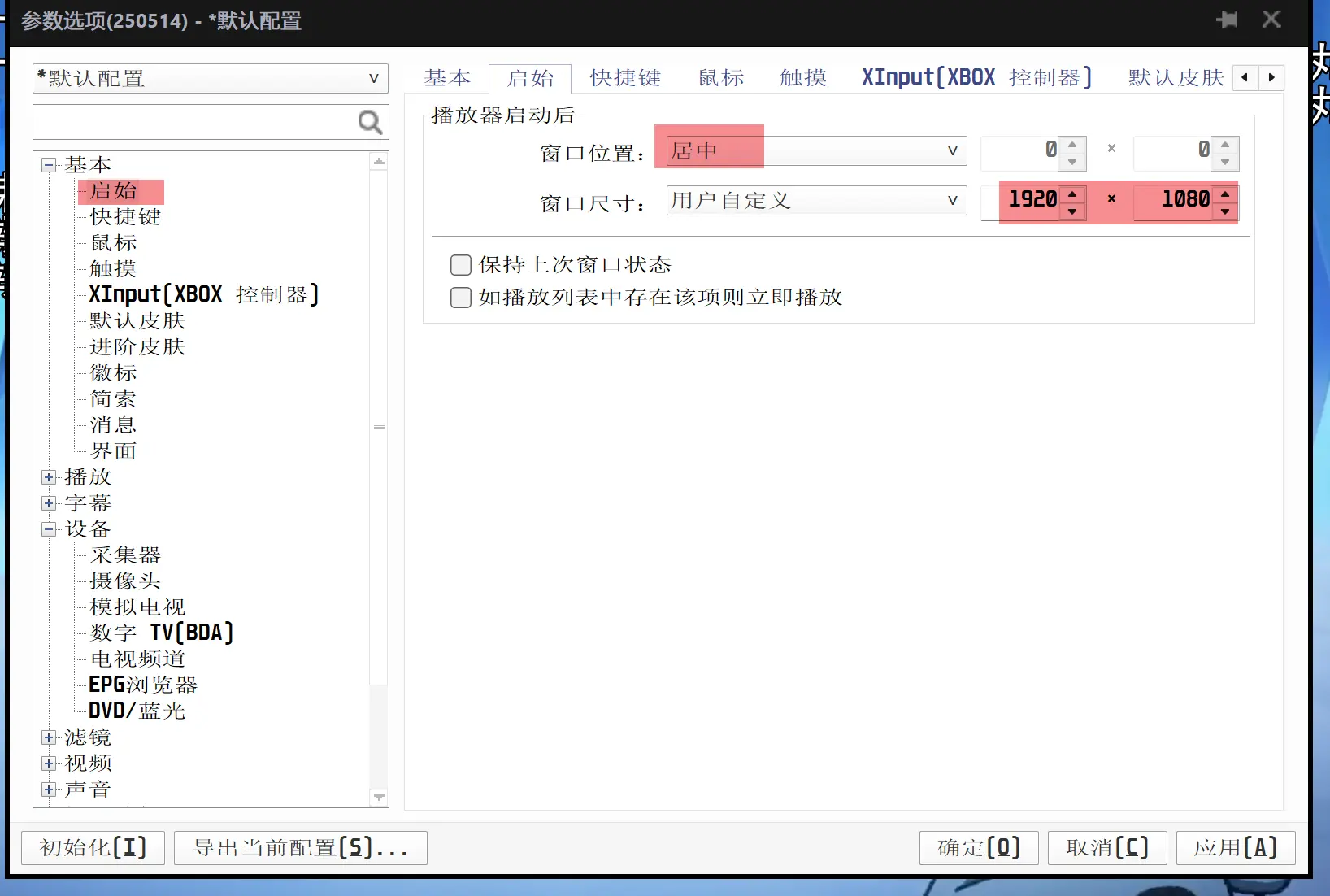Expand the 滤镜 tree node
The image size is (1330, 896).
pos(50,737)
